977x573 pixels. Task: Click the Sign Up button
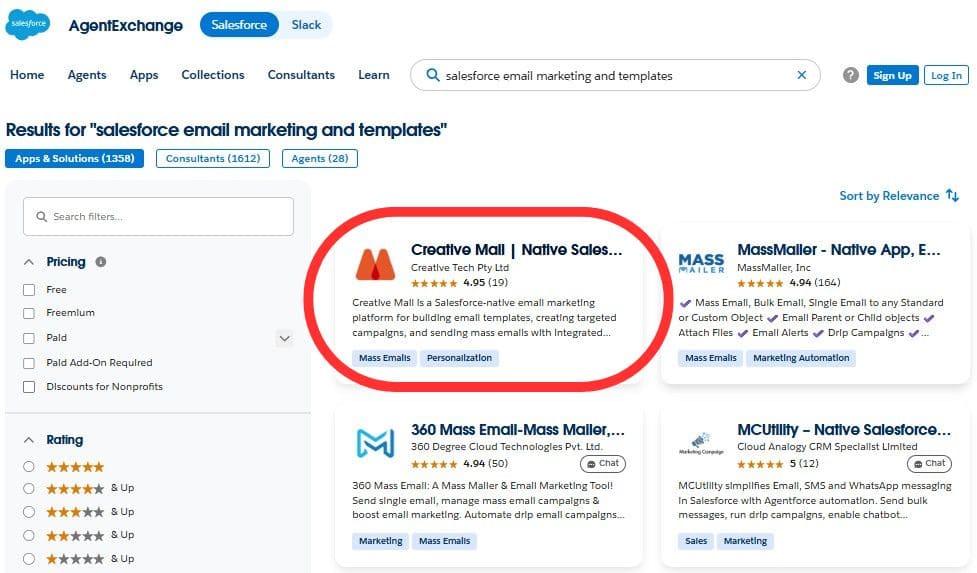coord(892,75)
